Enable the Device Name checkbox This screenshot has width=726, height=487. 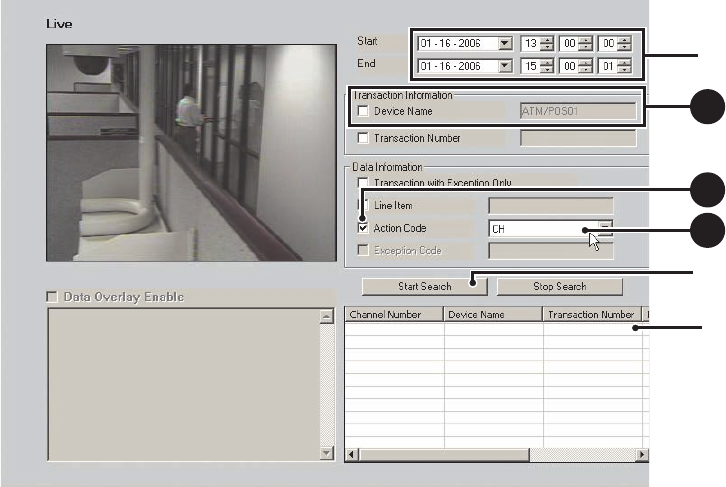coord(363,111)
